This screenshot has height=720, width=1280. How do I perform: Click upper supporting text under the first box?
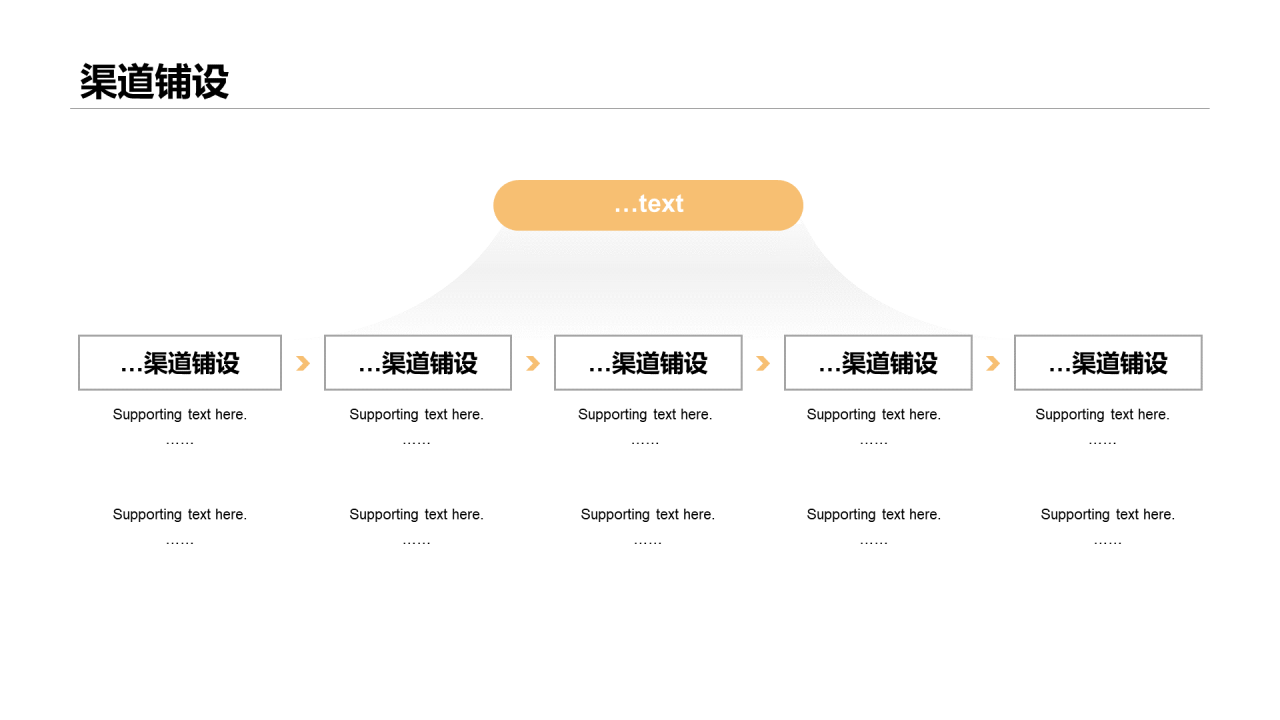click(x=180, y=427)
